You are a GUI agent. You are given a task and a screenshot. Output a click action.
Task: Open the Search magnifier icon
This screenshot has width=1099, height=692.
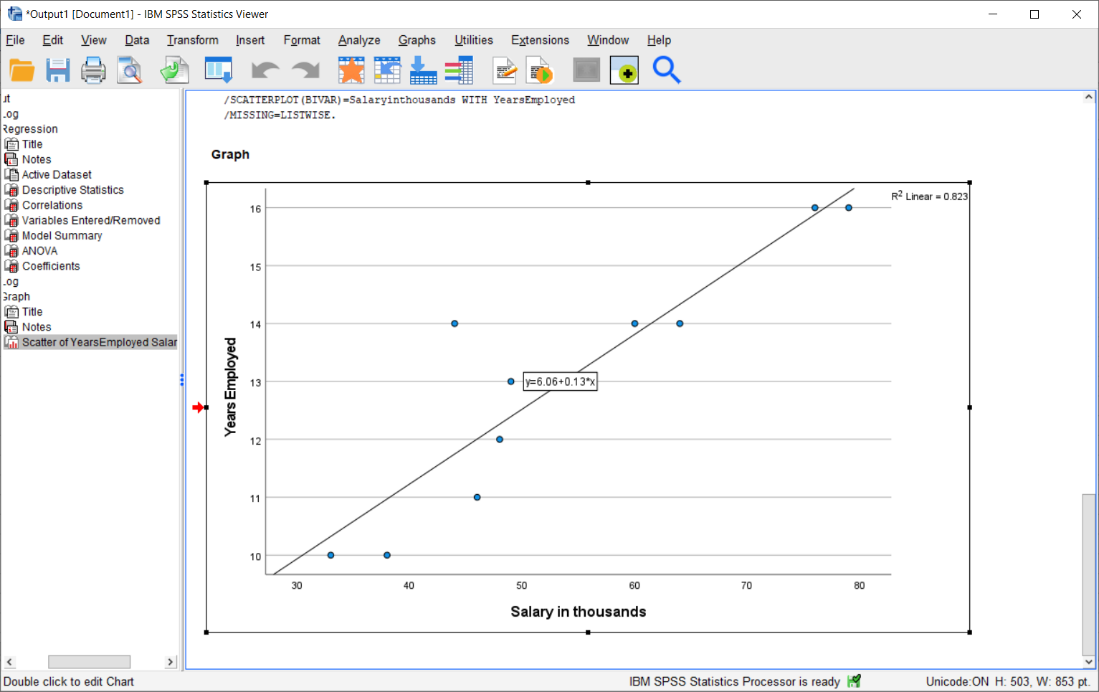pyautogui.click(x=666, y=70)
